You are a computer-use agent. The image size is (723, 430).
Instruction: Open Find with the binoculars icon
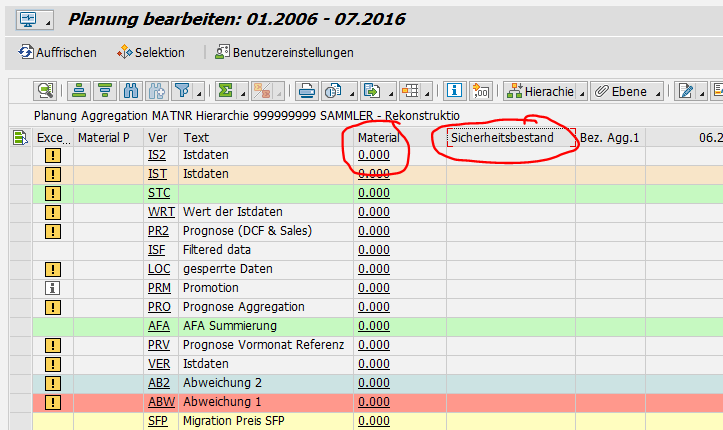tap(131, 91)
